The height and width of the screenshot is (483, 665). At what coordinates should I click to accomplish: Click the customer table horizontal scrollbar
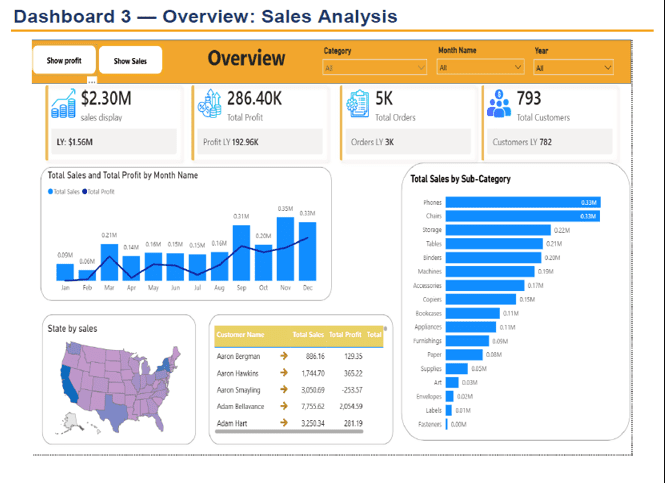click(289, 432)
